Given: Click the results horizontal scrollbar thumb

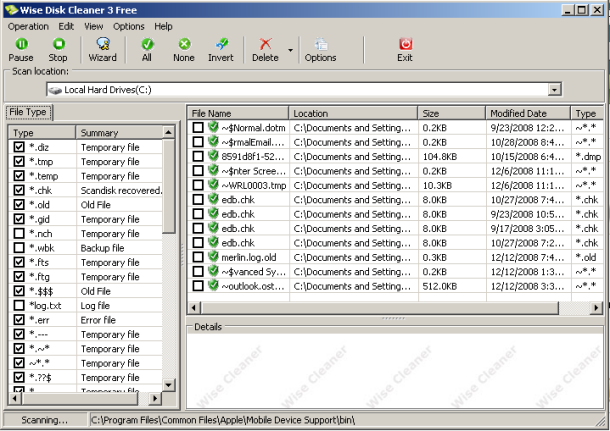Looking at the screenshot, I should (380, 308).
